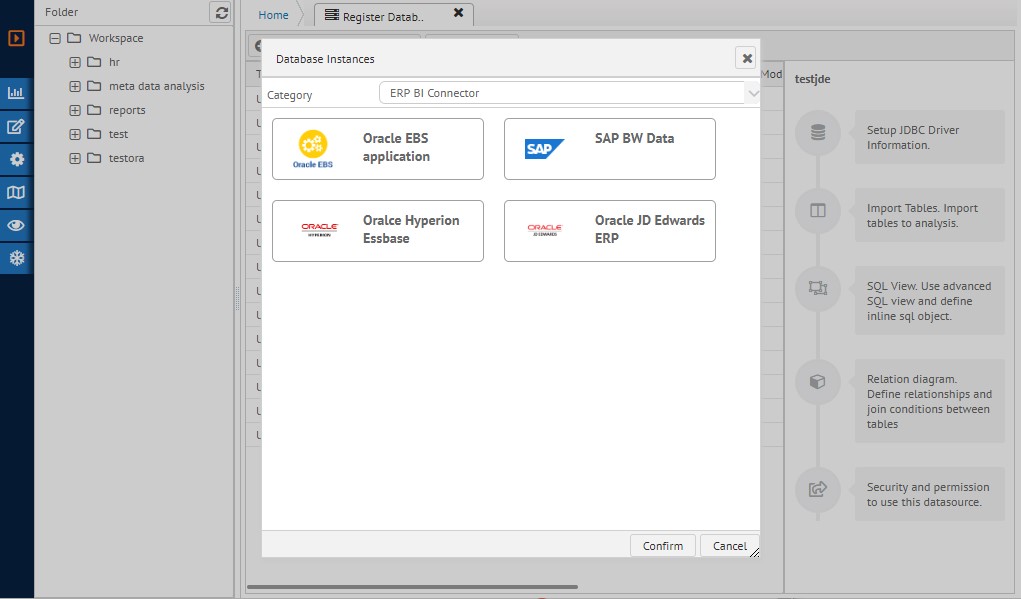Image resolution: width=1021 pixels, height=599 pixels.
Task: Click the Relation diagram cube icon
Action: click(x=818, y=382)
